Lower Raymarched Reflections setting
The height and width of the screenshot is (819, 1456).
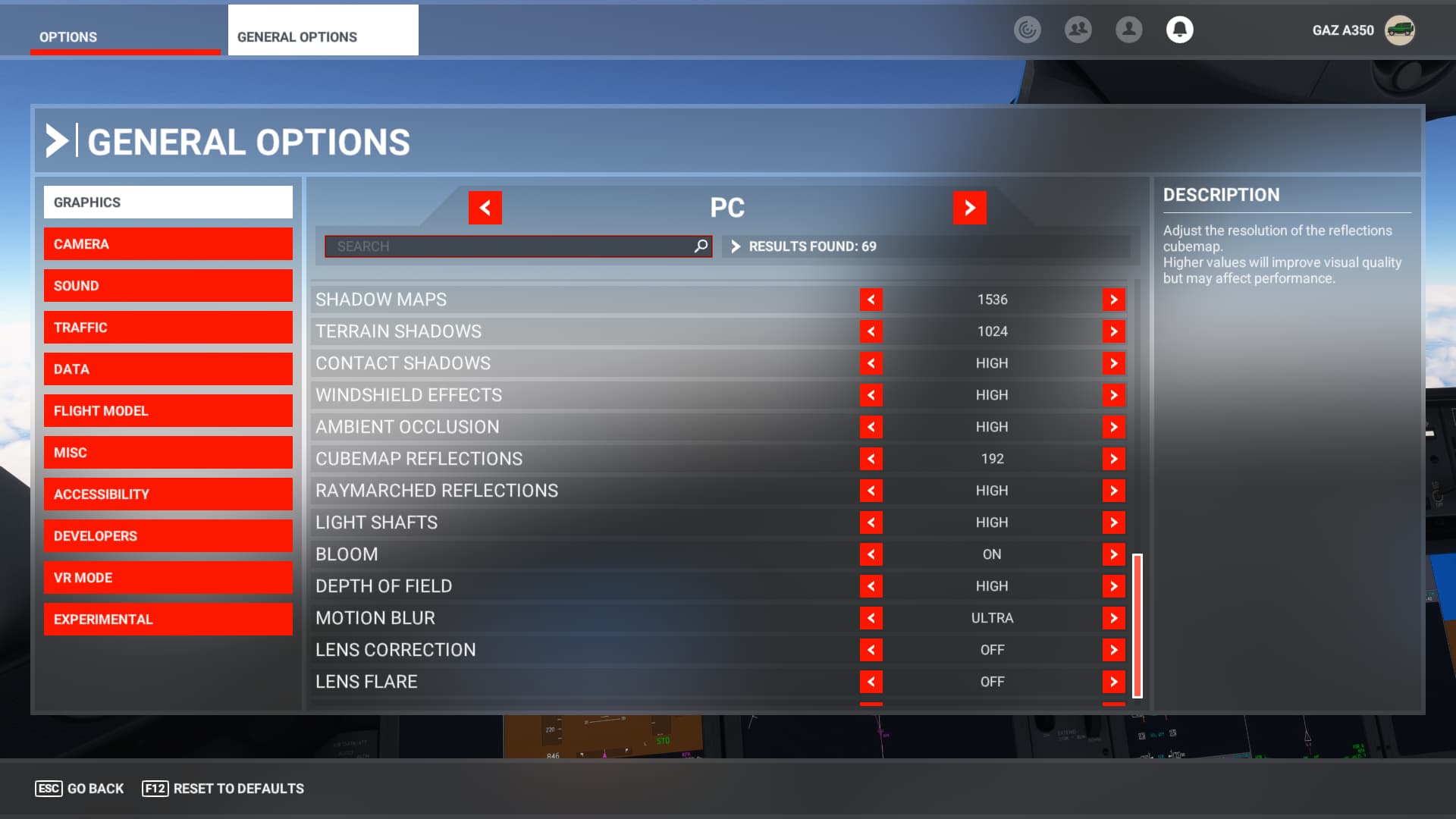point(871,491)
